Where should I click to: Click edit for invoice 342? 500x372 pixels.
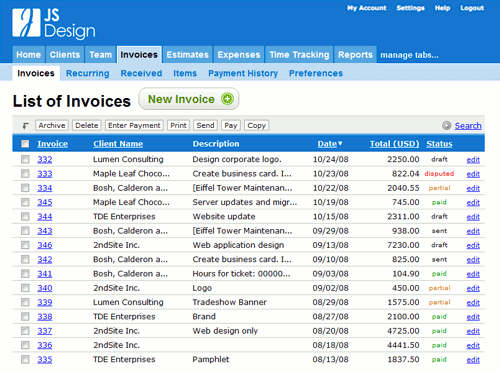(473, 260)
